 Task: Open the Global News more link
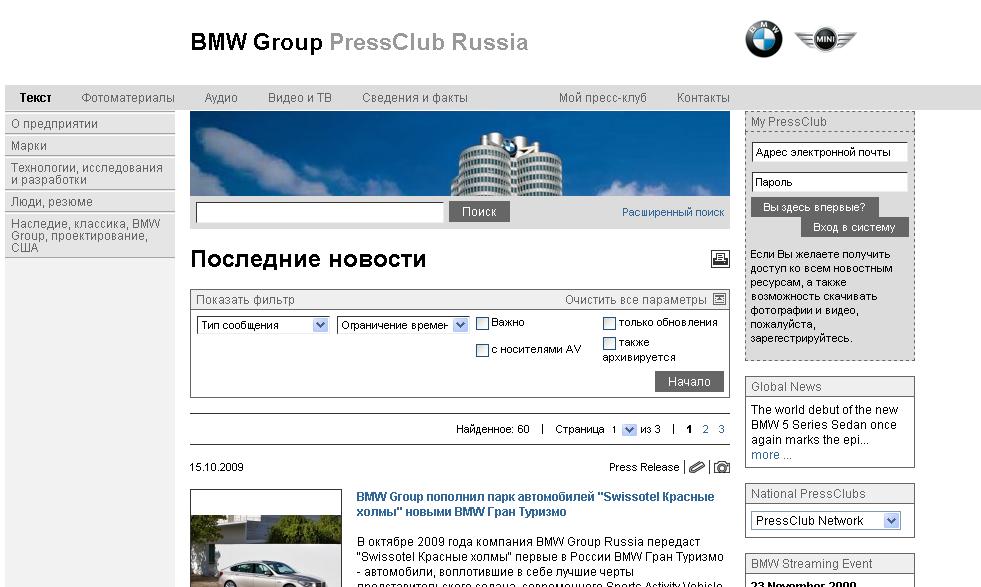coord(771,455)
